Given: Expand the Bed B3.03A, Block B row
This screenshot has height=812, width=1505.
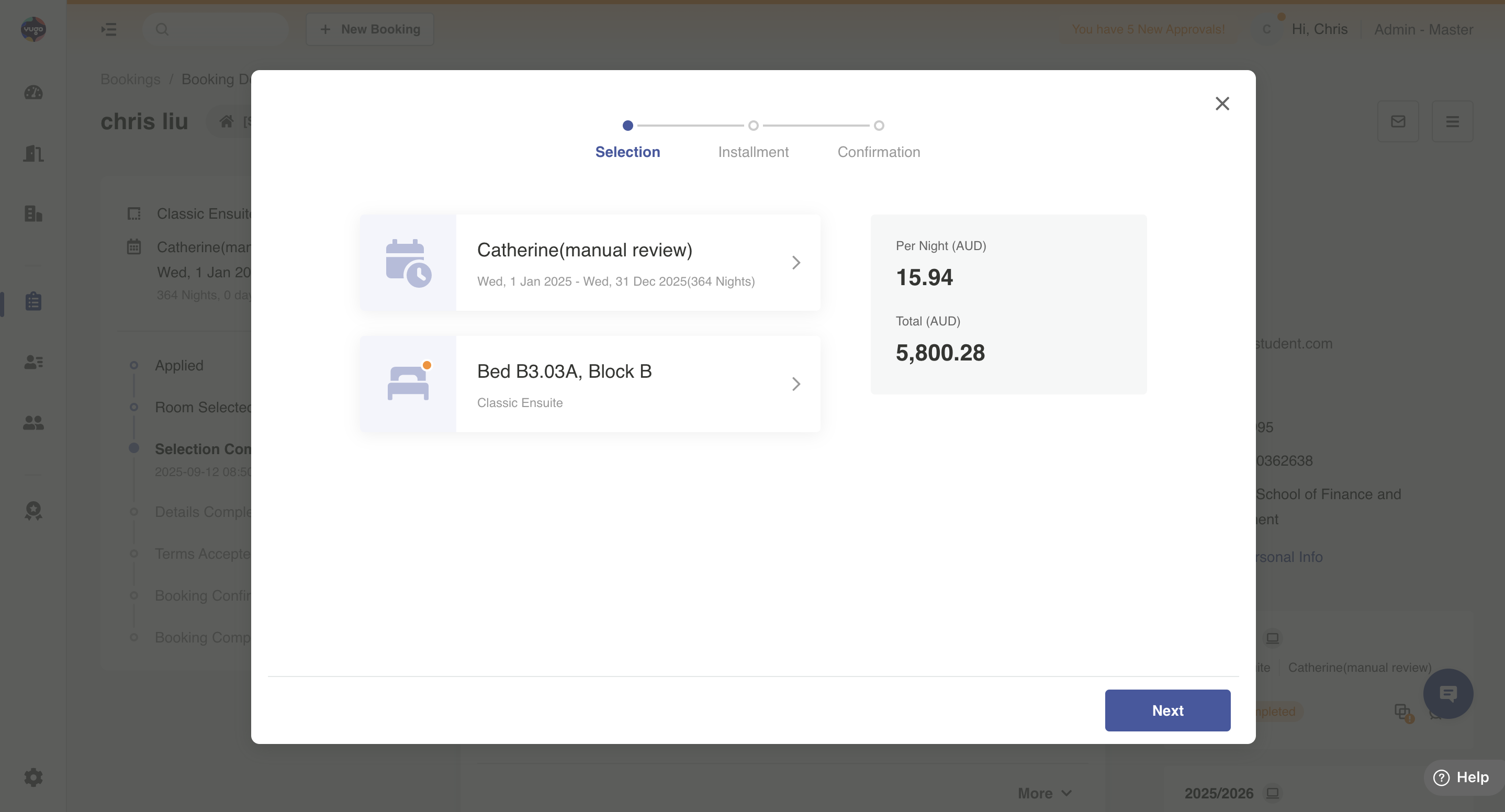Looking at the screenshot, I should [x=796, y=384].
